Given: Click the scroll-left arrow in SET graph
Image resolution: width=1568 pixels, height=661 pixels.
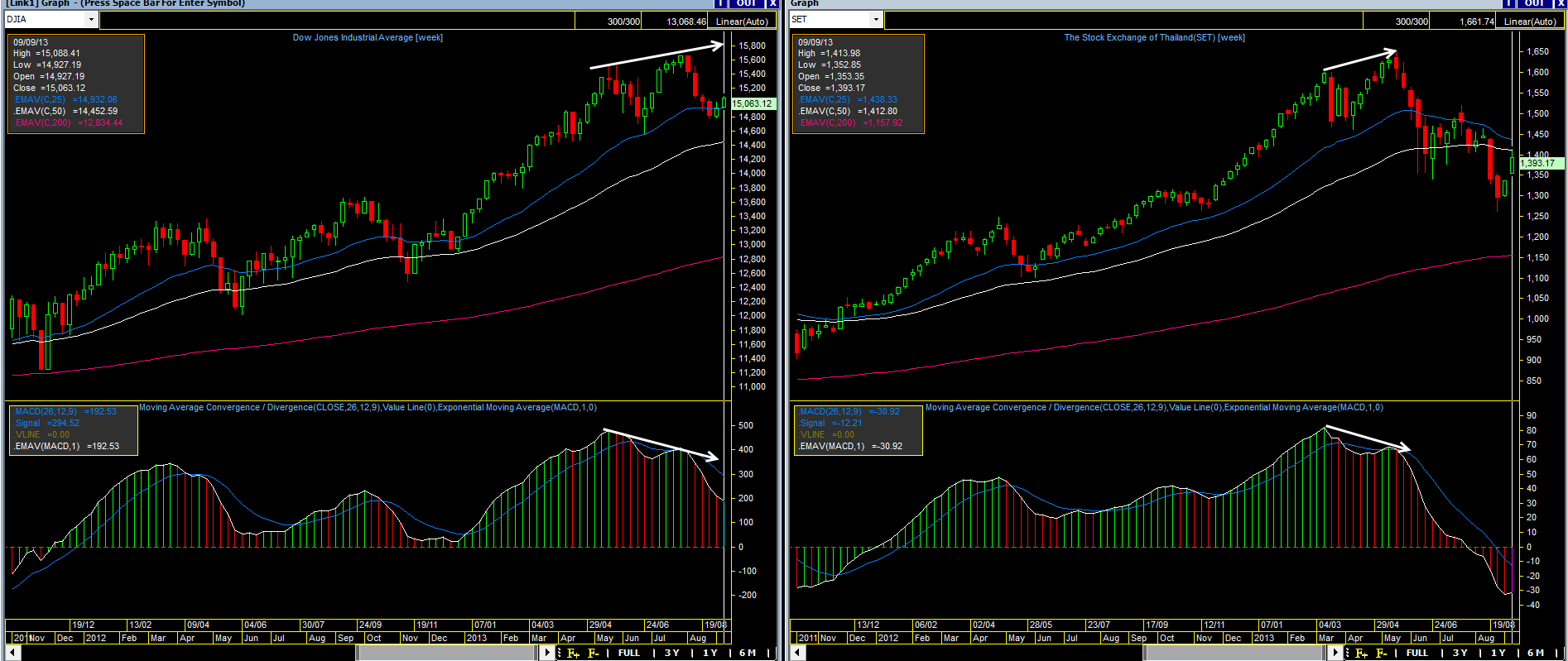Looking at the screenshot, I should click(x=797, y=653).
